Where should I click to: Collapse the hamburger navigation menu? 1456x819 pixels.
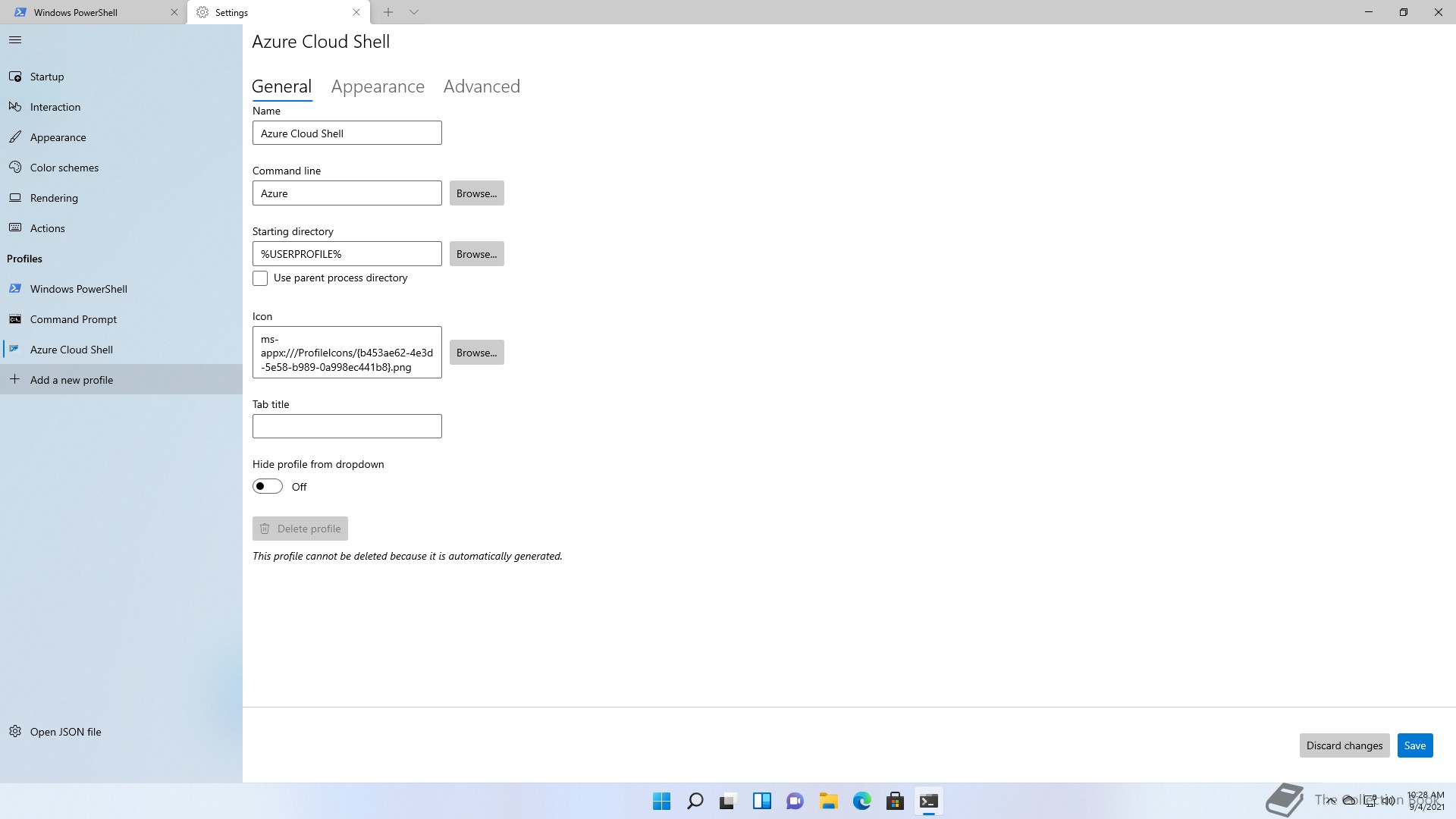15,40
